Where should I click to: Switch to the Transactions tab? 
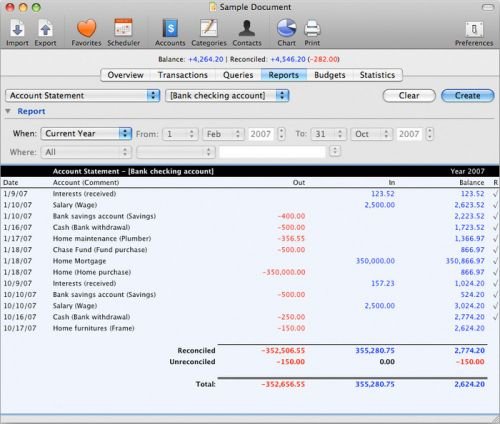183,75
